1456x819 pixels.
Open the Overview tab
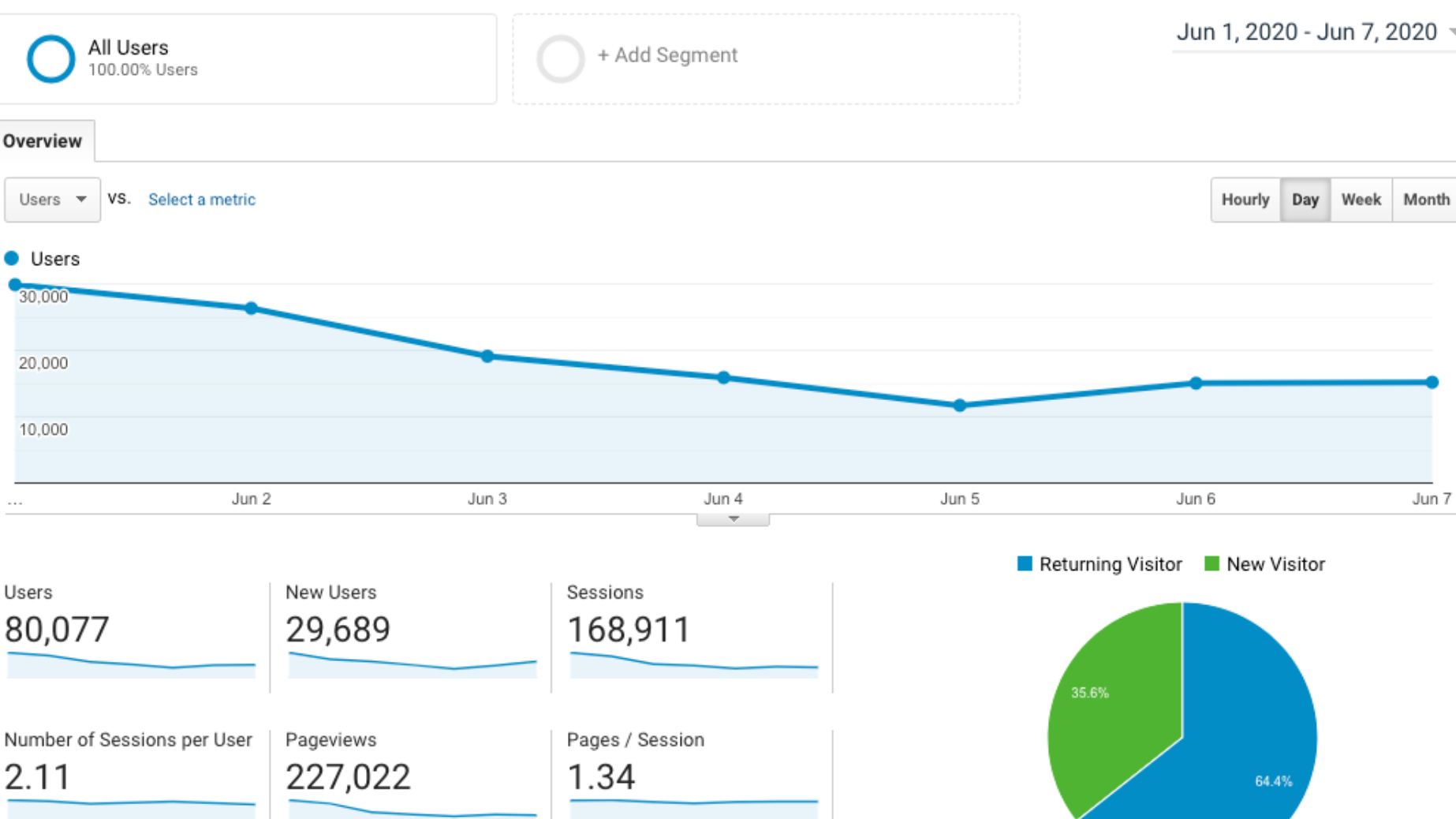(43, 140)
